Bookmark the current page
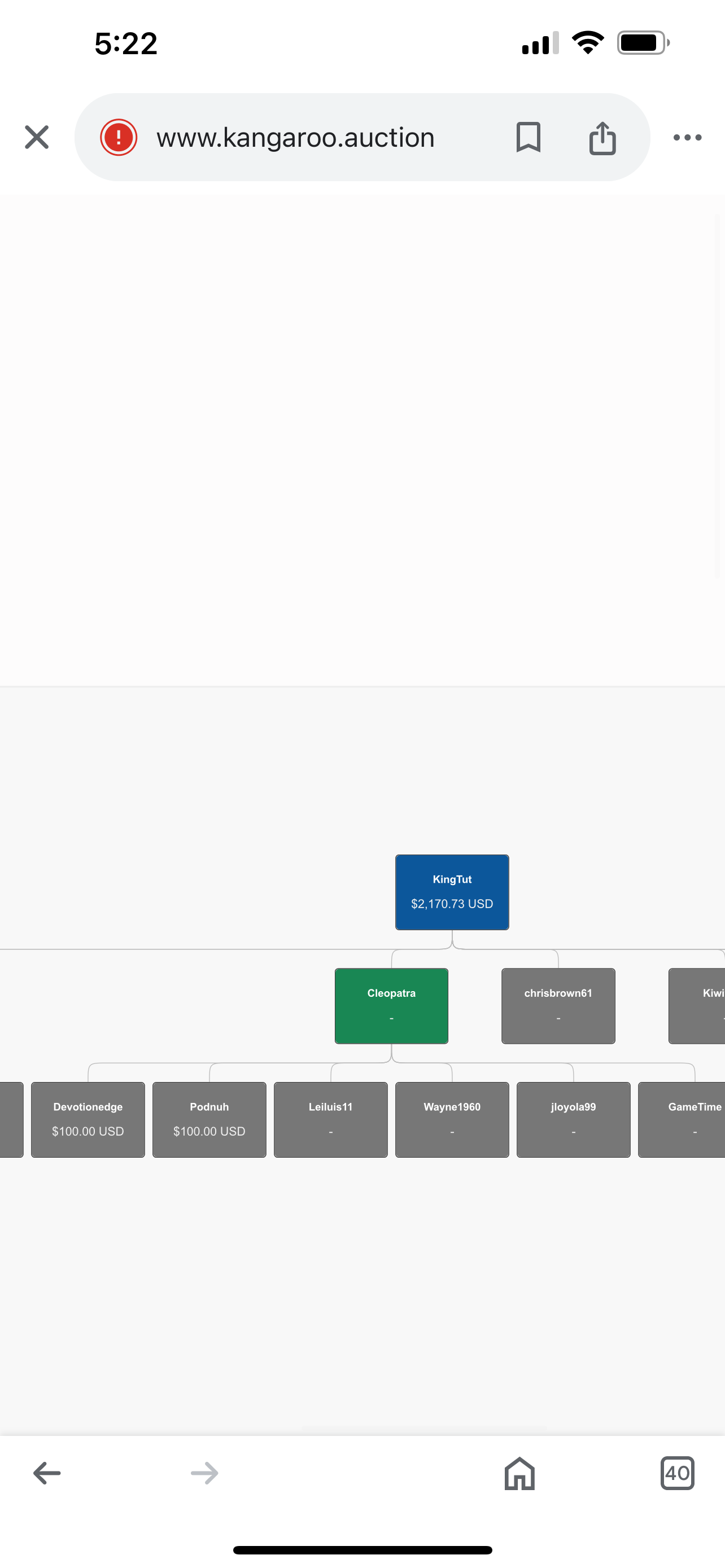The image size is (725, 1568). pos(528,137)
